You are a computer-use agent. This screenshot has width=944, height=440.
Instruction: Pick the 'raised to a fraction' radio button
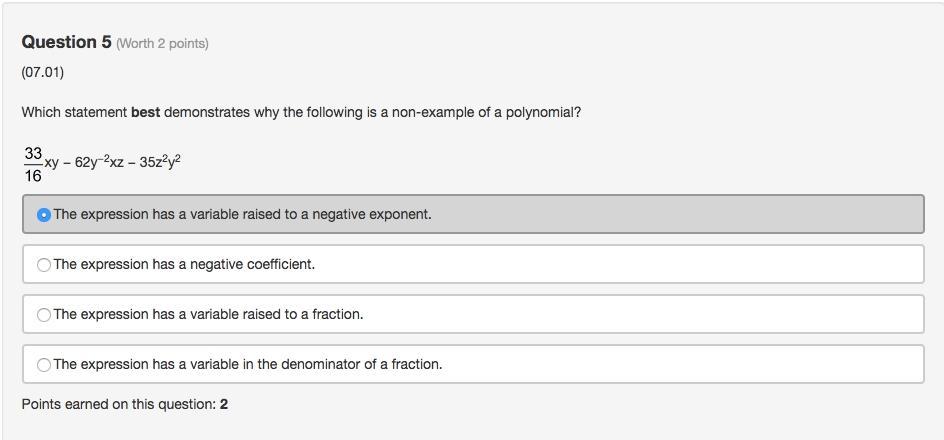click(44, 315)
